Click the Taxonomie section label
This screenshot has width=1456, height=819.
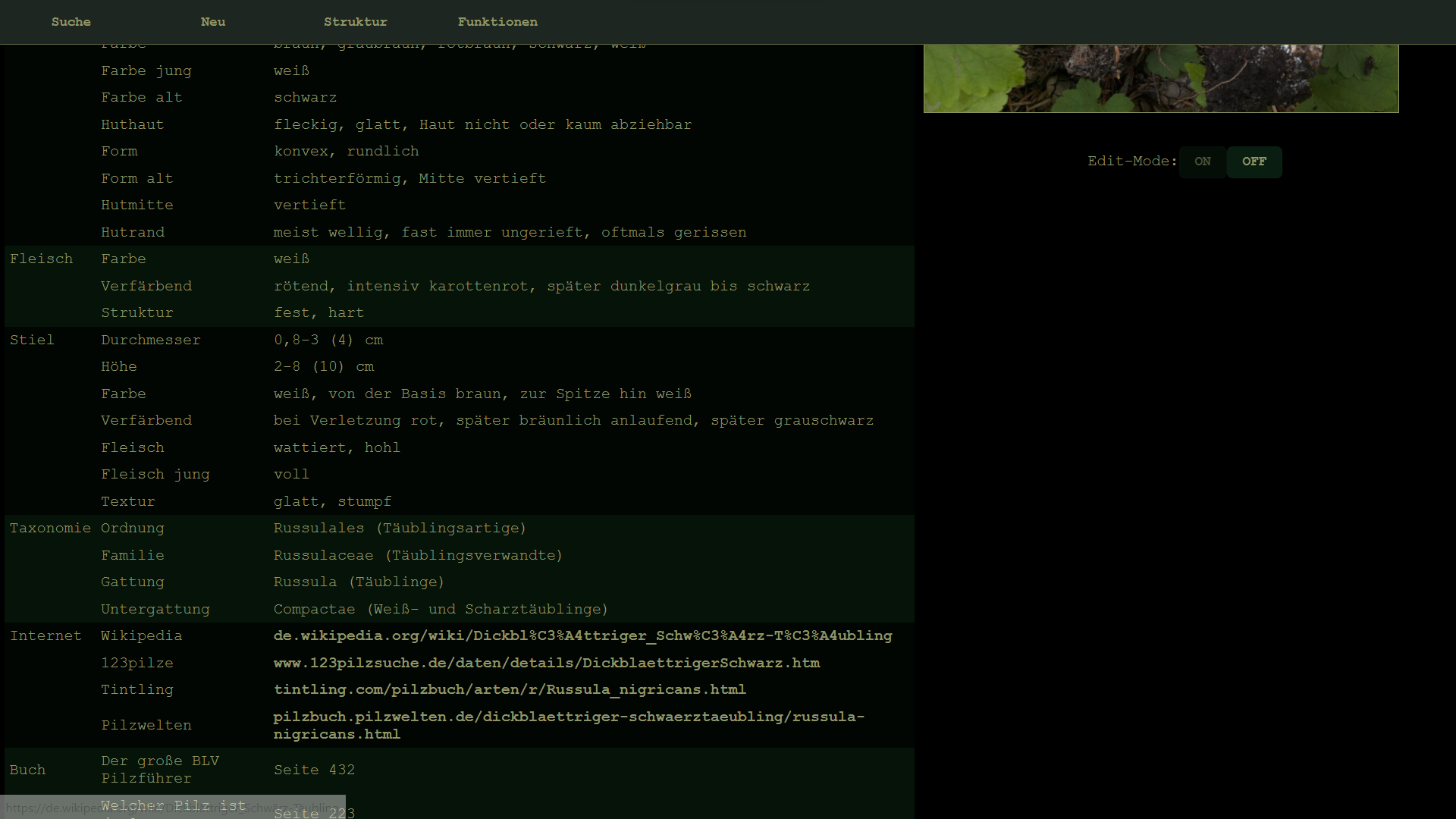click(50, 528)
